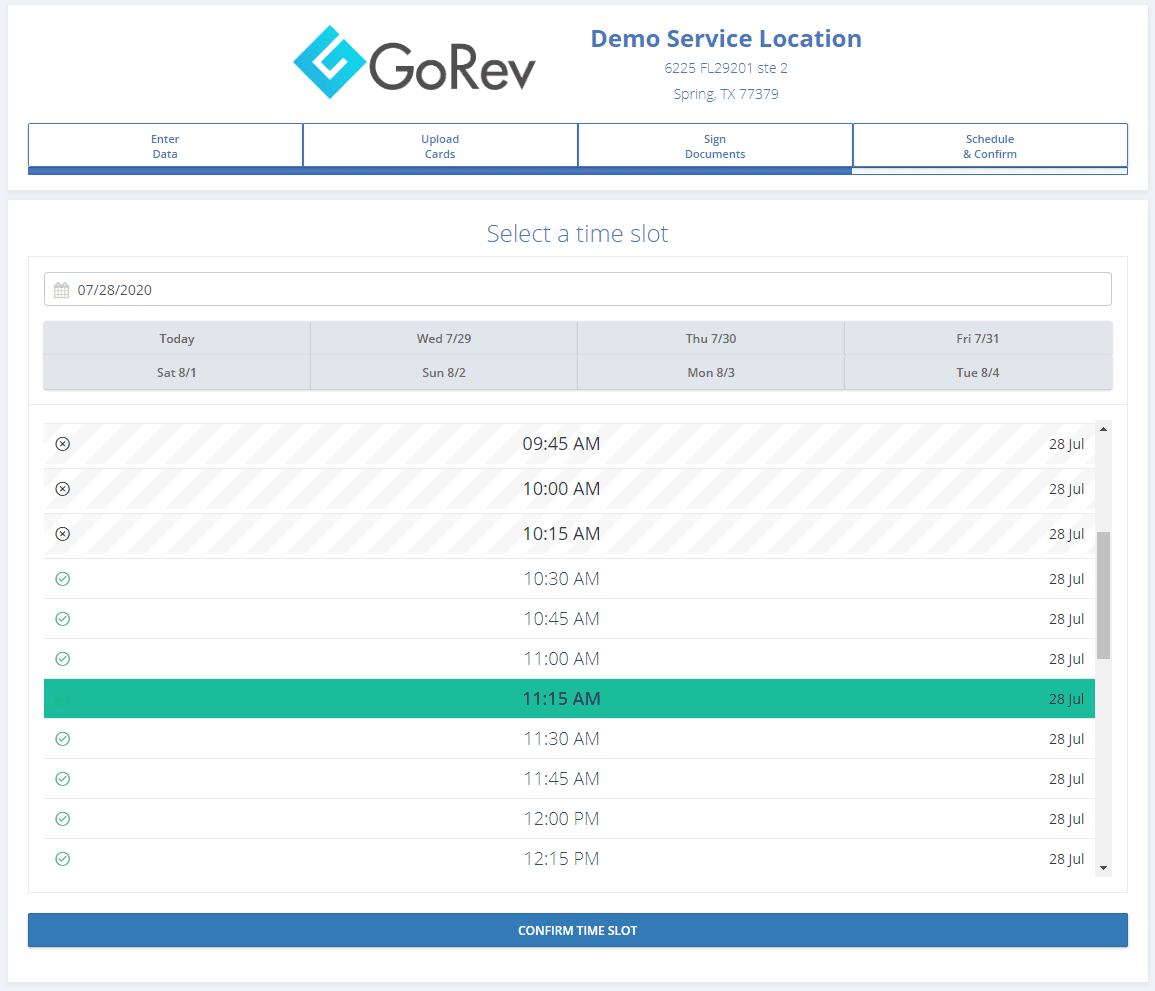Click the unavailable icon beside 10:15 AM

[63, 533]
